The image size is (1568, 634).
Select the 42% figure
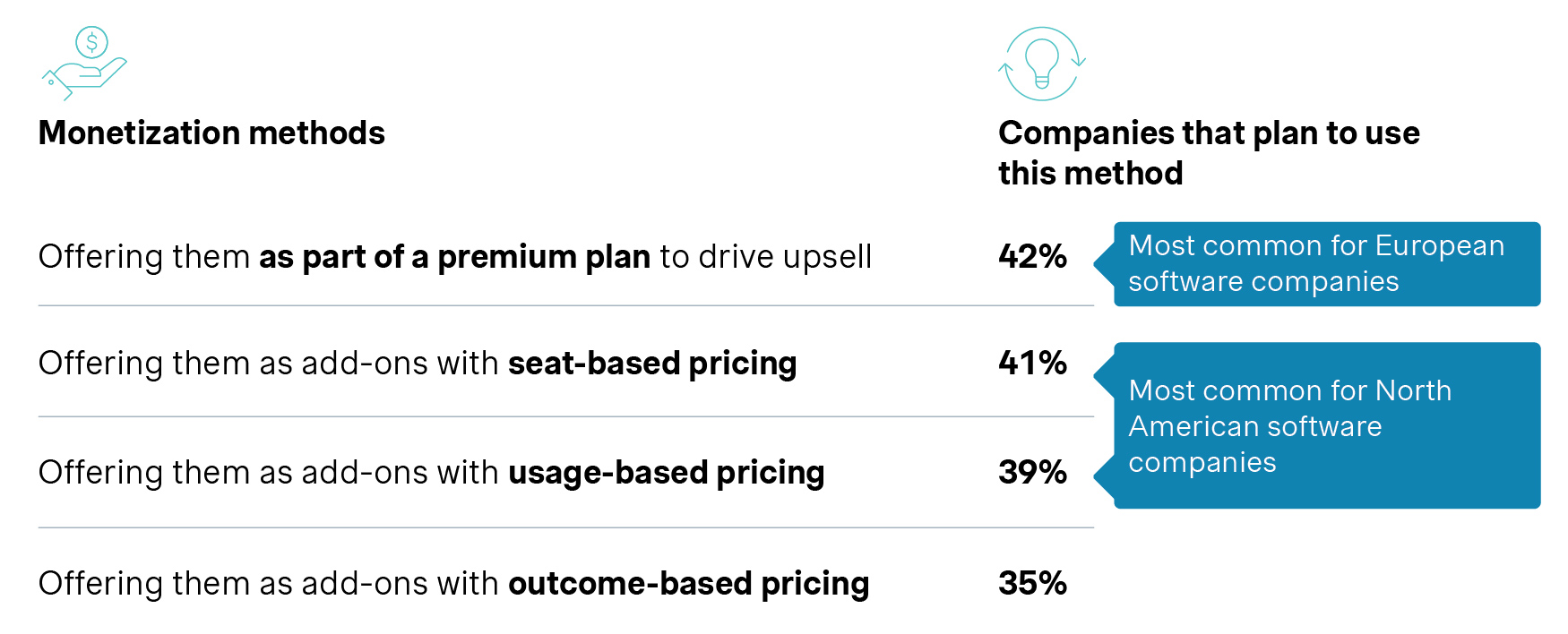(x=1032, y=257)
